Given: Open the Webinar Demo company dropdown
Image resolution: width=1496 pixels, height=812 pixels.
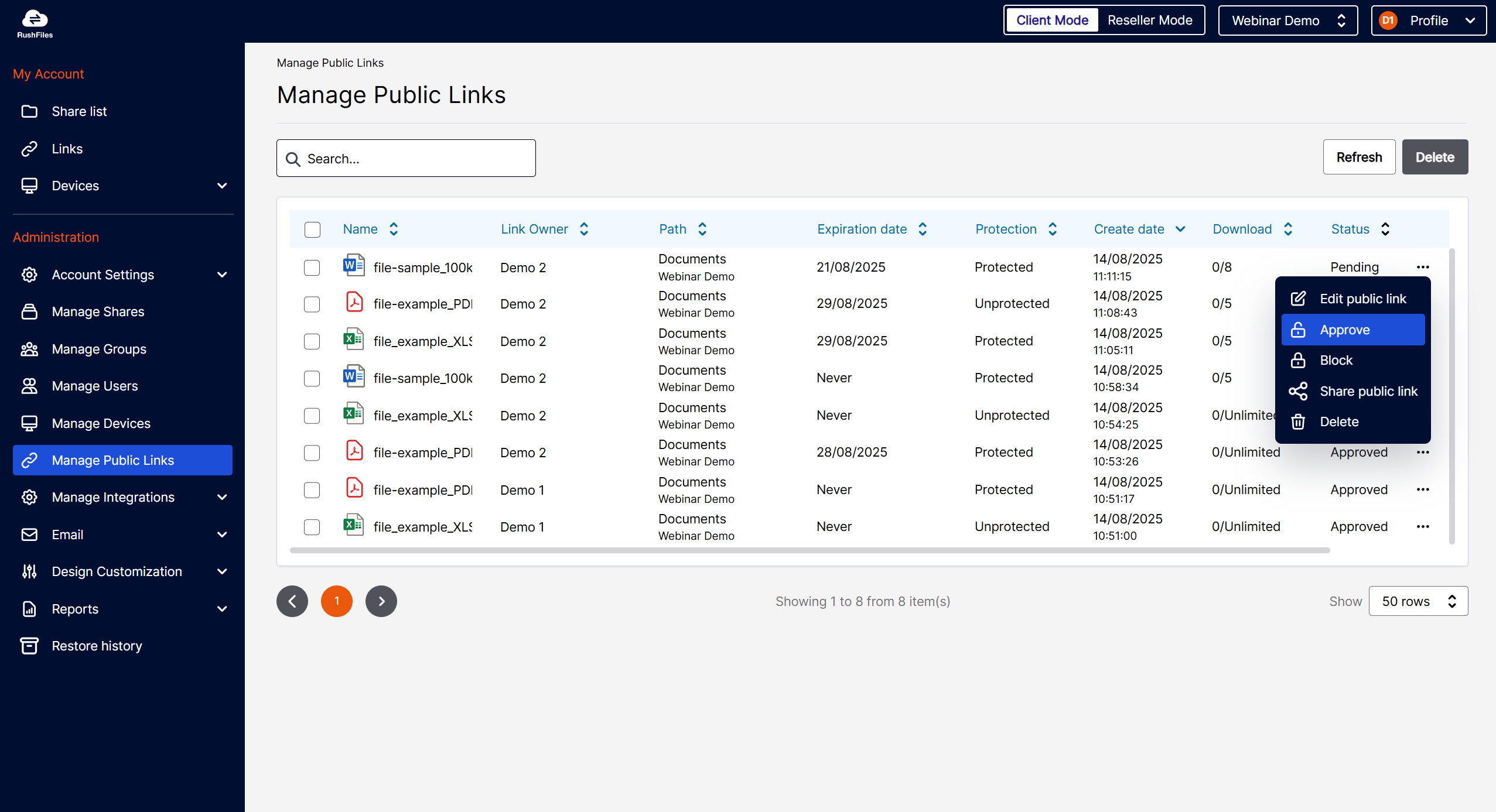Looking at the screenshot, I should (x=1287, y=20).
